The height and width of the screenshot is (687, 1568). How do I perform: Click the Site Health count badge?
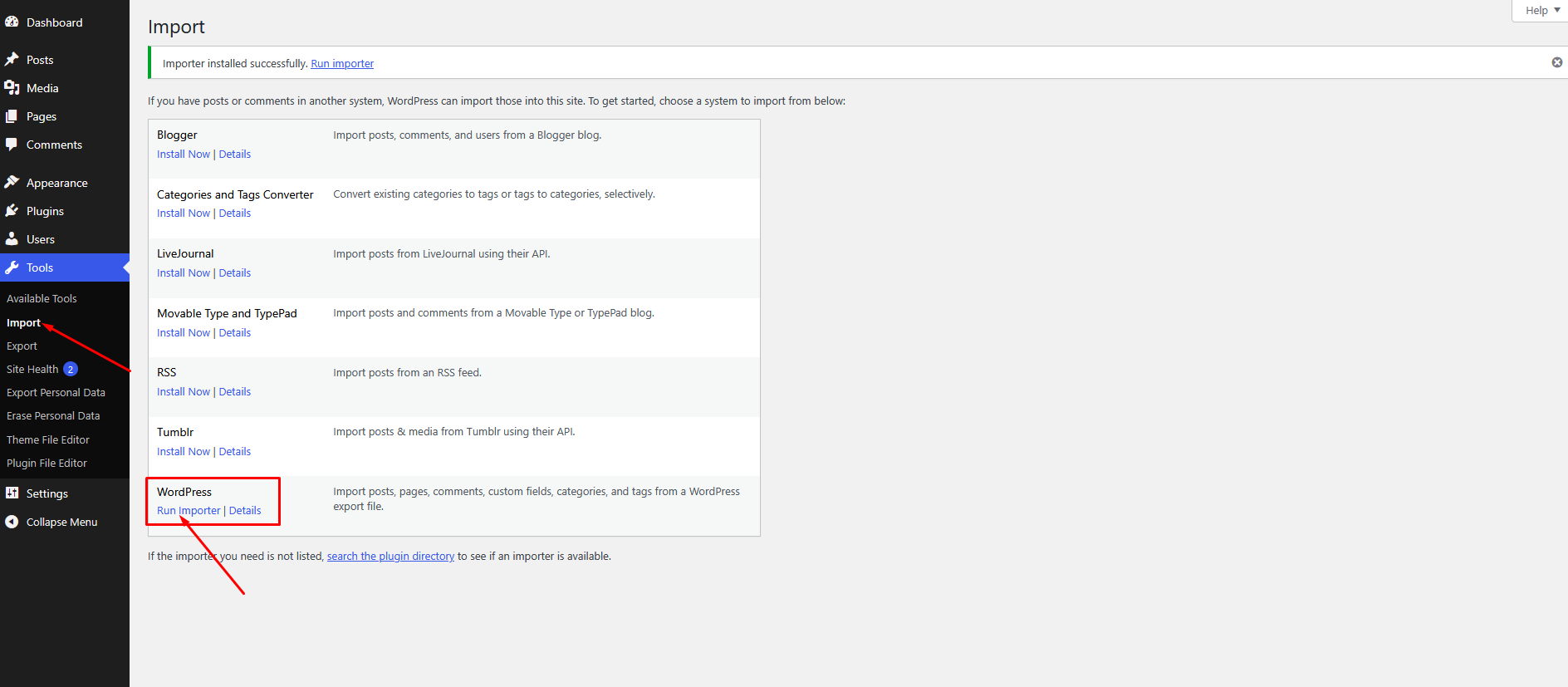click(x=71, y=369)
